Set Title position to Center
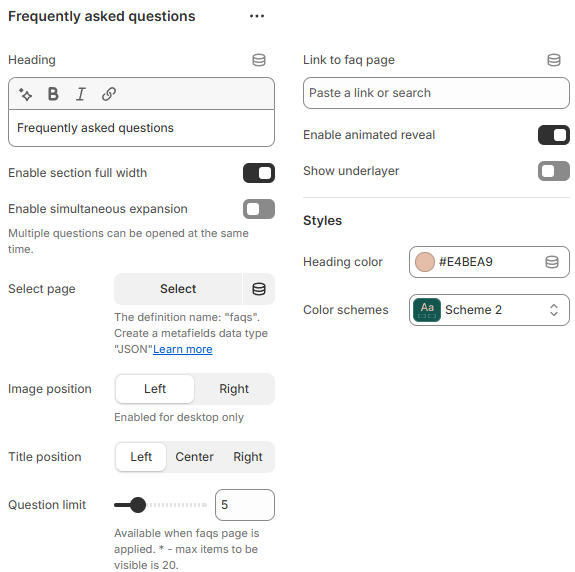 [194, 457]
